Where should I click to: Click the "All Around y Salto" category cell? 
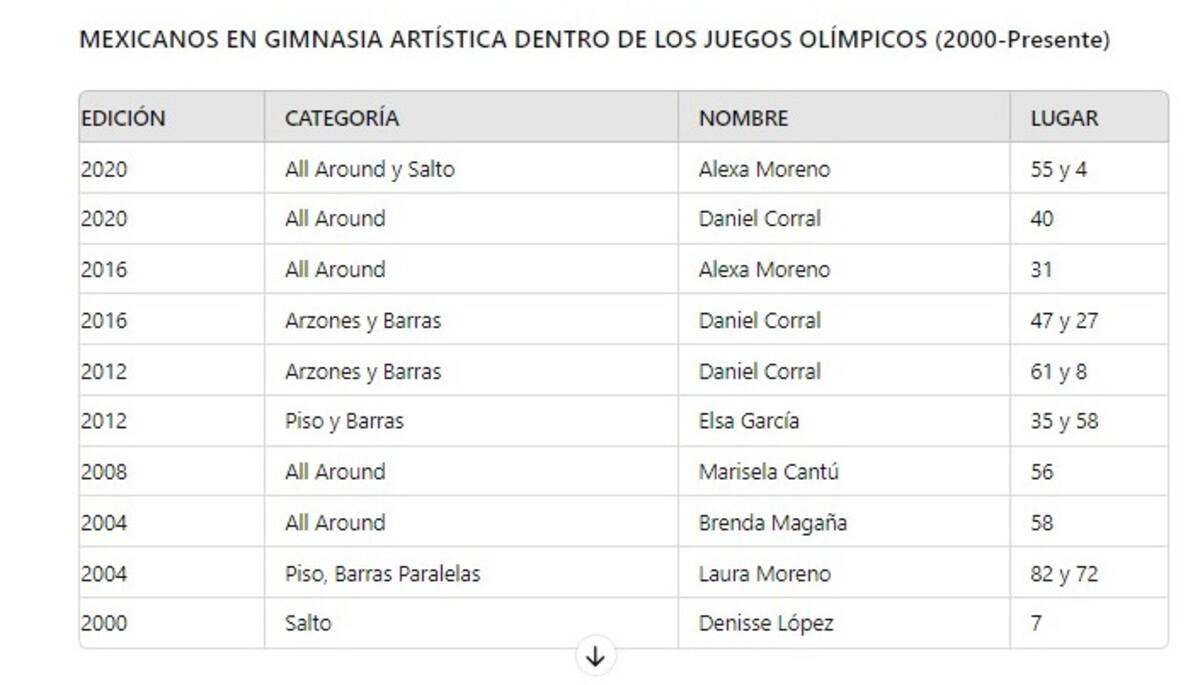370,170
